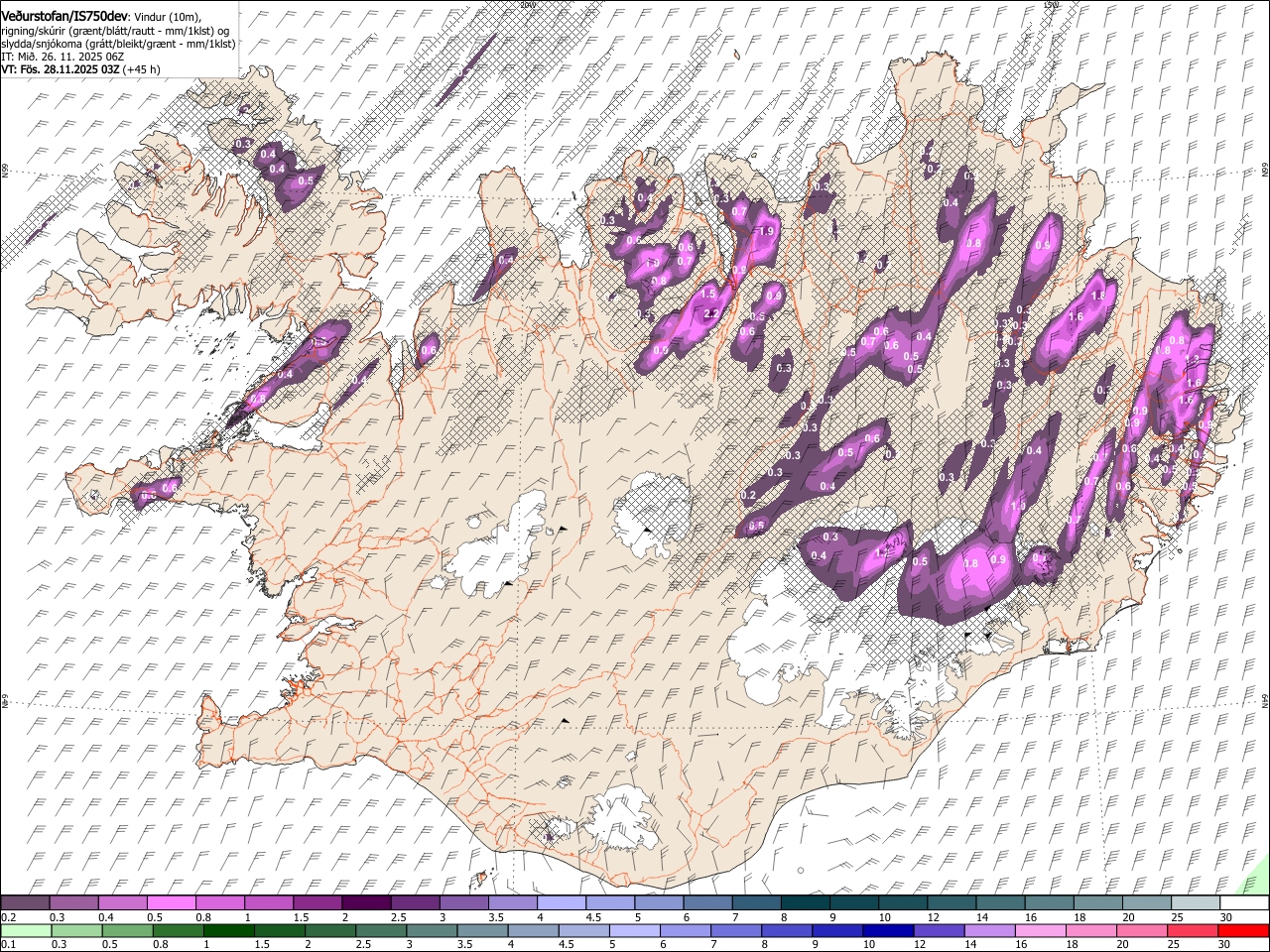1270x952 pixels.
Task: Click the VT: Fös. 28.11.2025 03Z line
Action: point(61,69)
